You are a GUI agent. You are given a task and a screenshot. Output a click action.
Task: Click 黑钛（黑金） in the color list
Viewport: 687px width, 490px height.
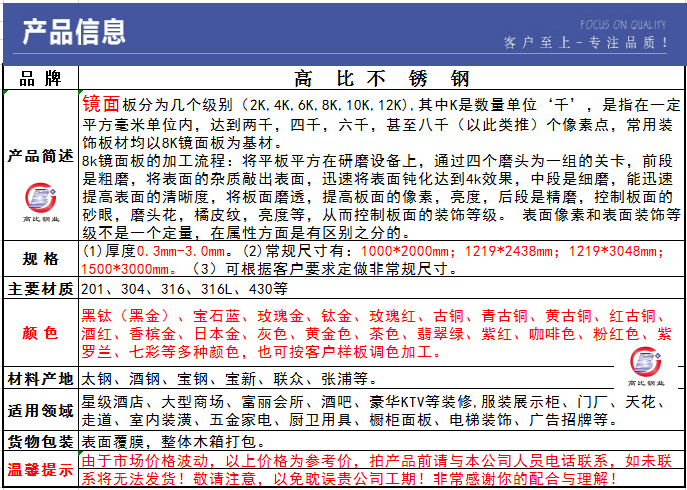pyautogui.click(x=126, y=316)
